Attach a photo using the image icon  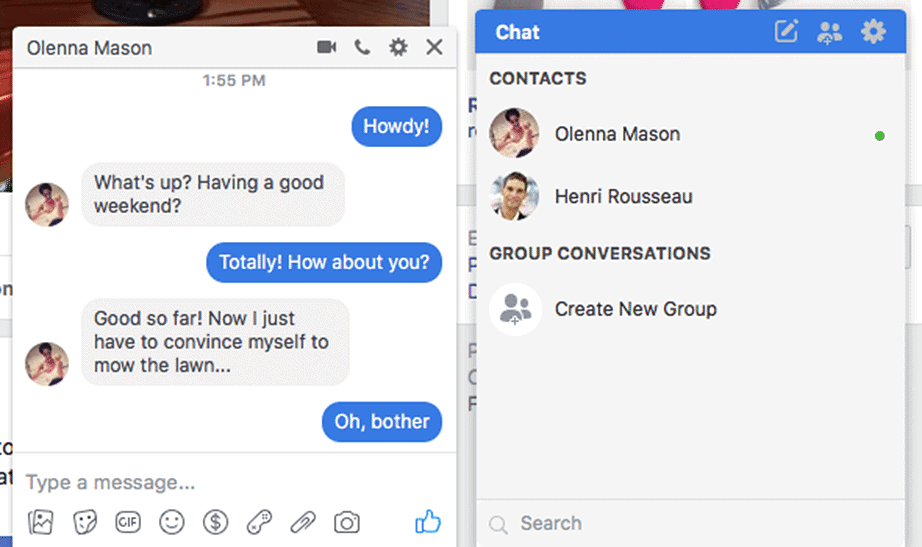pyautogui.click(x=41, y=521)
